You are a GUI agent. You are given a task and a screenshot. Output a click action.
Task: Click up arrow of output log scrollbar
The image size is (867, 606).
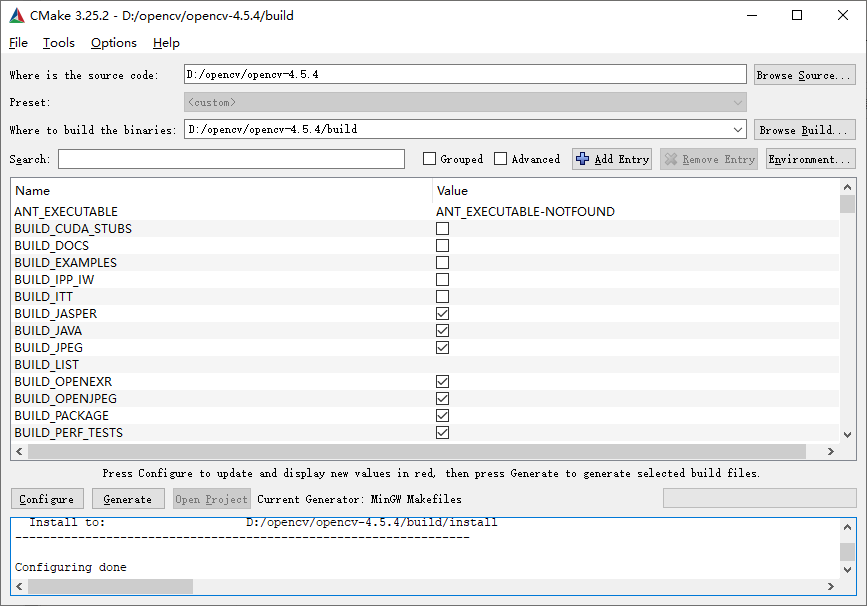click(x=848, y=527)
